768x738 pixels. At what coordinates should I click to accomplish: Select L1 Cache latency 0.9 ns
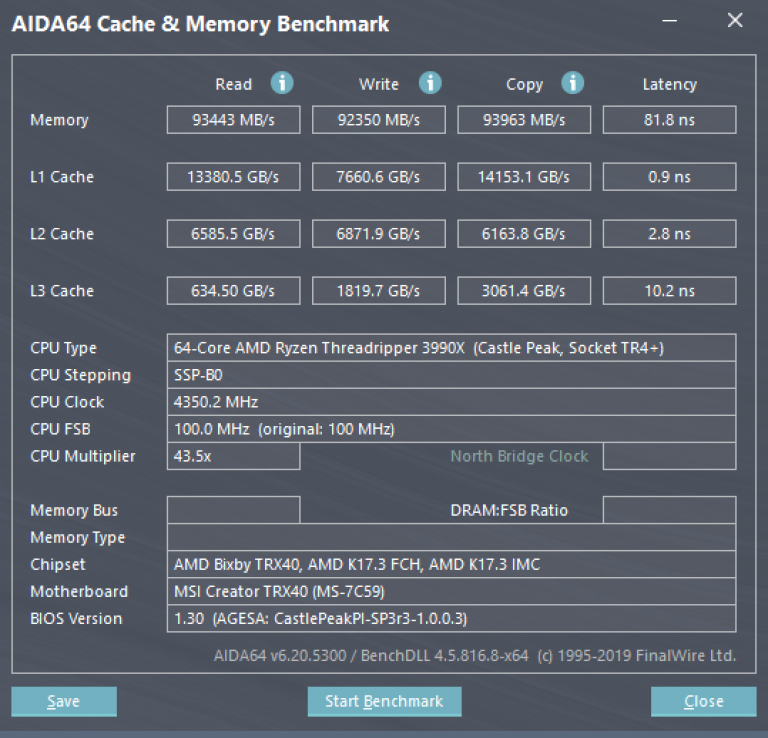tap(670, 176)
